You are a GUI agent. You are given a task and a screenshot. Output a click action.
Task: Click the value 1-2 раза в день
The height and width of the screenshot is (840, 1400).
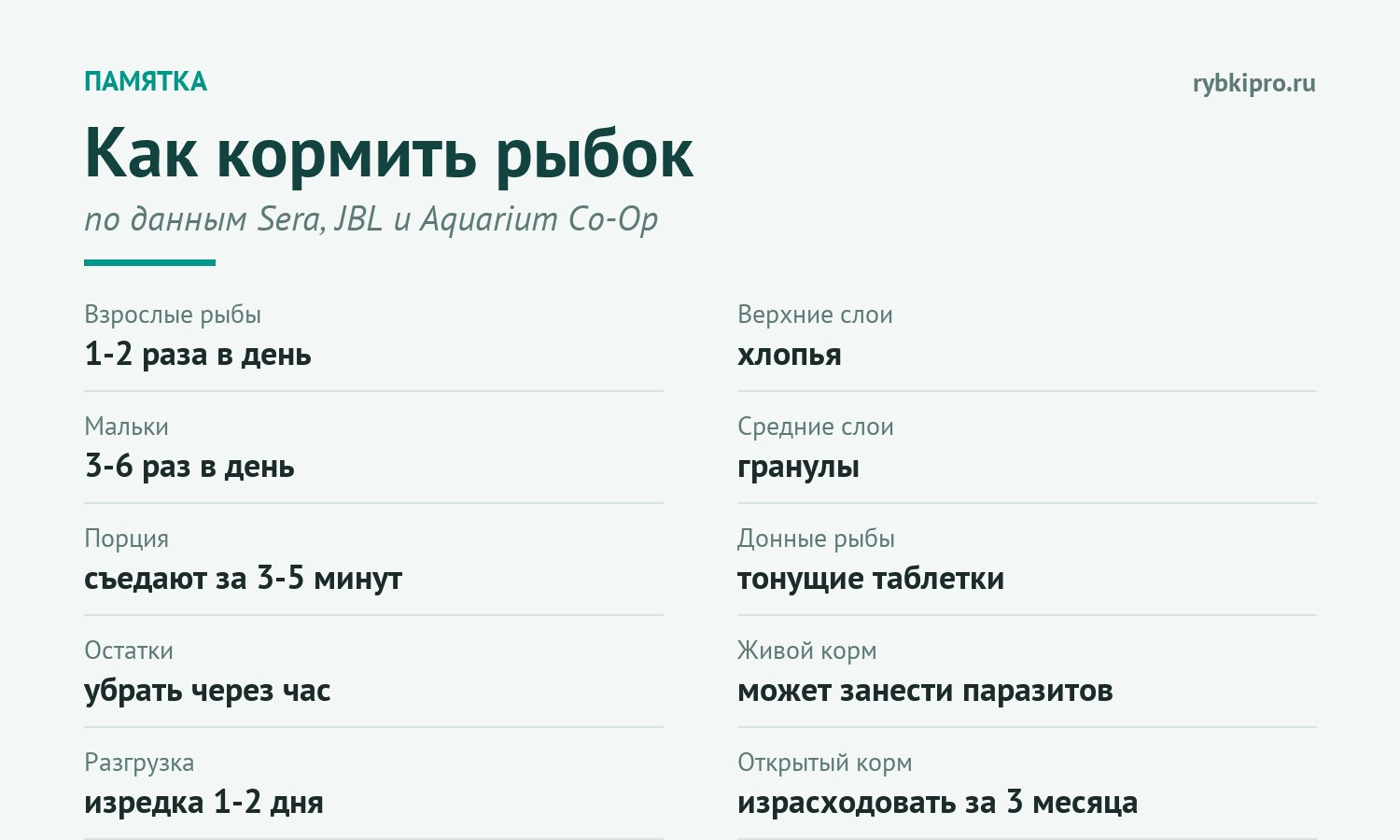point(198,355)
